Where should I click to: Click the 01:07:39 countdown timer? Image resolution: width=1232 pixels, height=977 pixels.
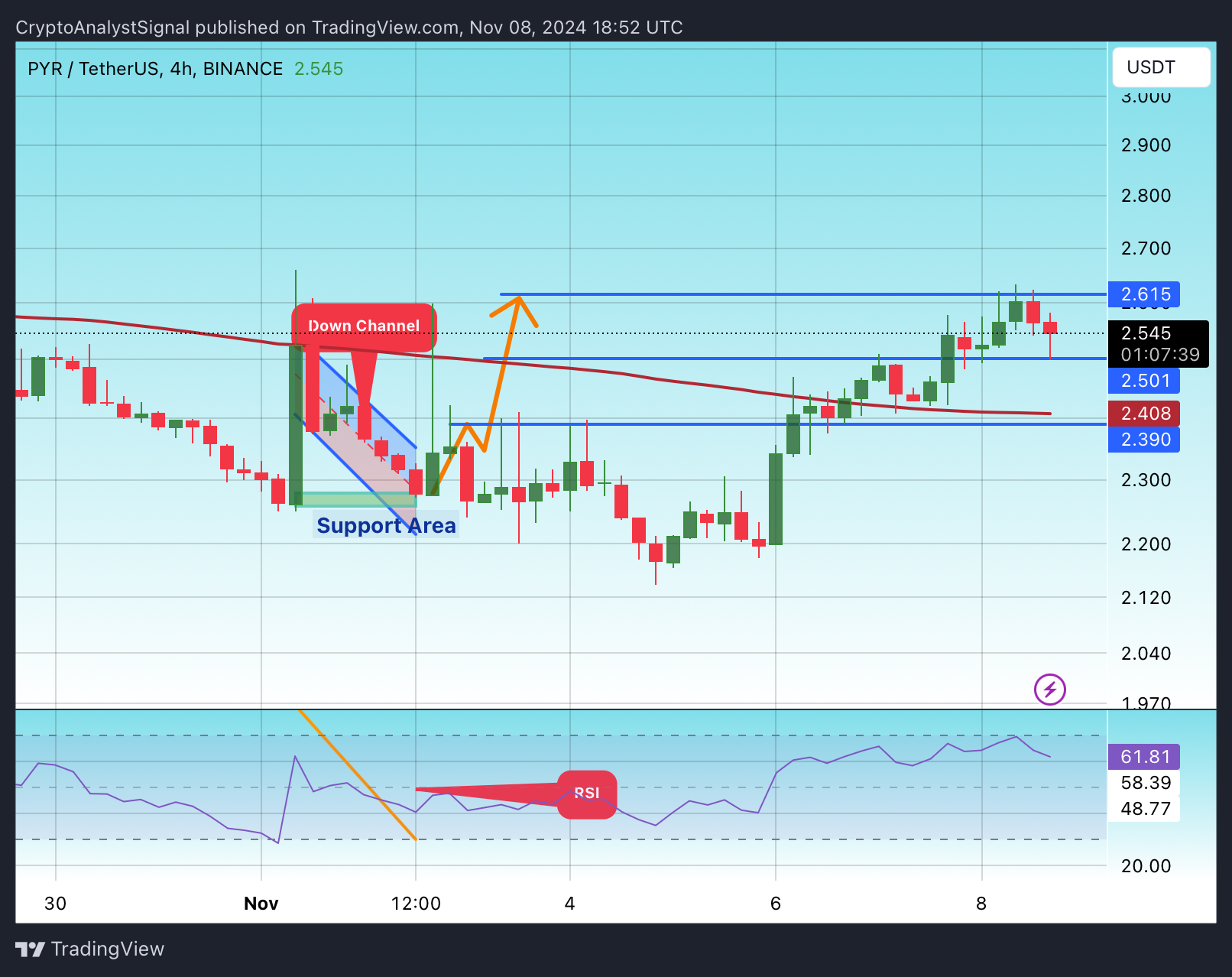pyautogui.click(x=1160, y=355)
